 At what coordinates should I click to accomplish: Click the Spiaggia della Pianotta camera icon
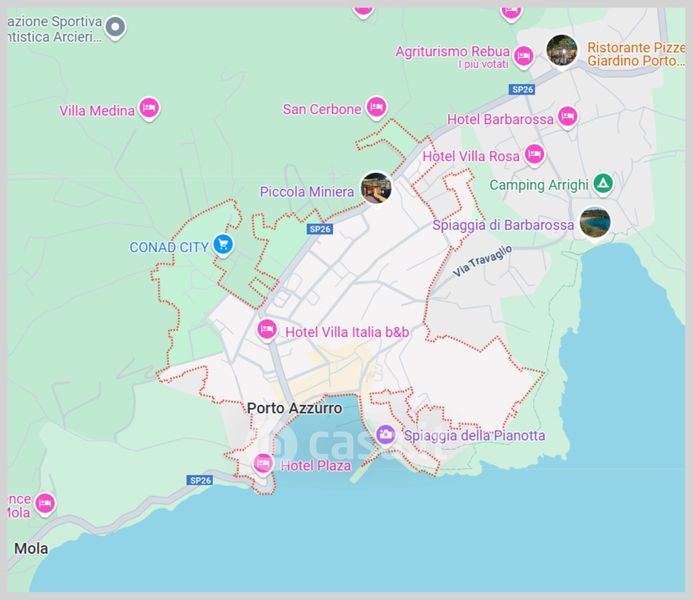pyautogui.click(x=386, y=434)
